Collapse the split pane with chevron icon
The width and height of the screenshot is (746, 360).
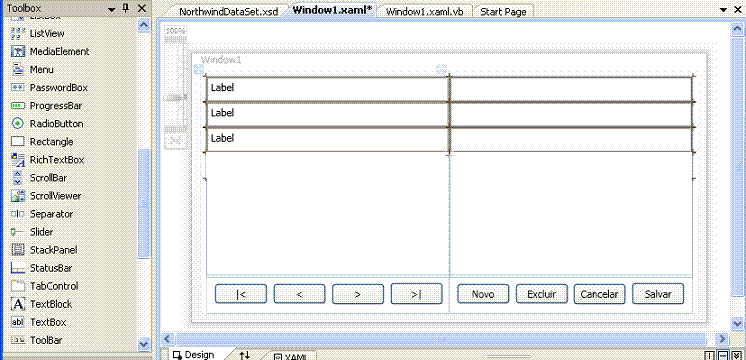pyautogui.click(x=736, y=355)
